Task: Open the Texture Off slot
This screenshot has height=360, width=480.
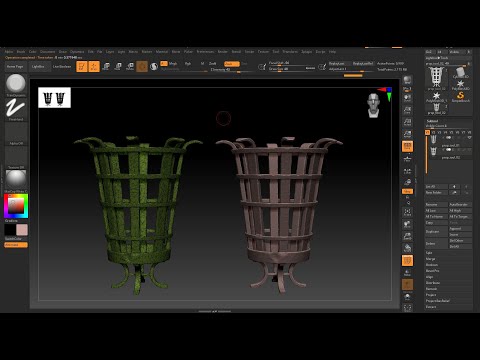Action: 16,157
